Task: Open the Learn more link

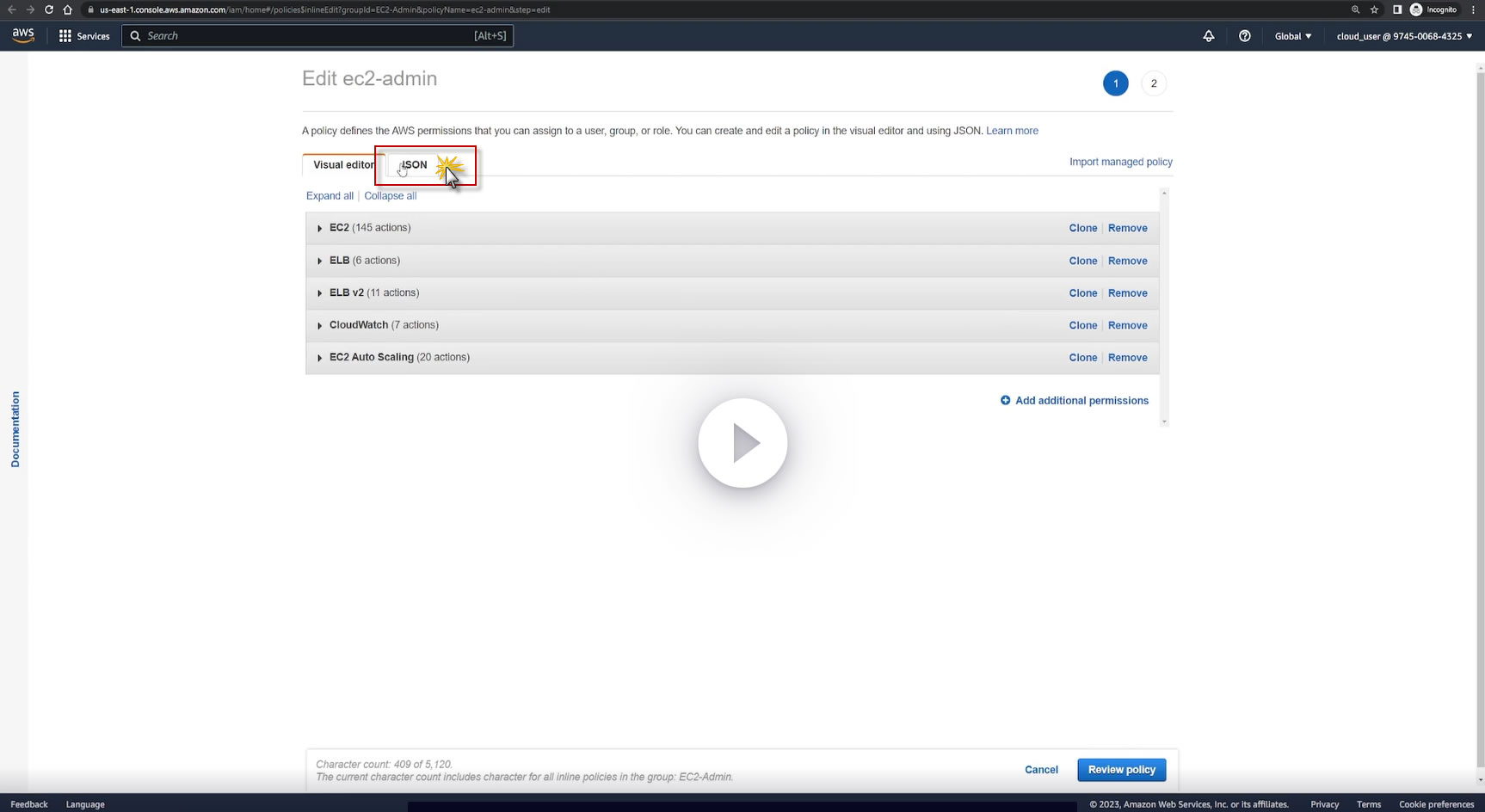Action: coord(1012,131)
